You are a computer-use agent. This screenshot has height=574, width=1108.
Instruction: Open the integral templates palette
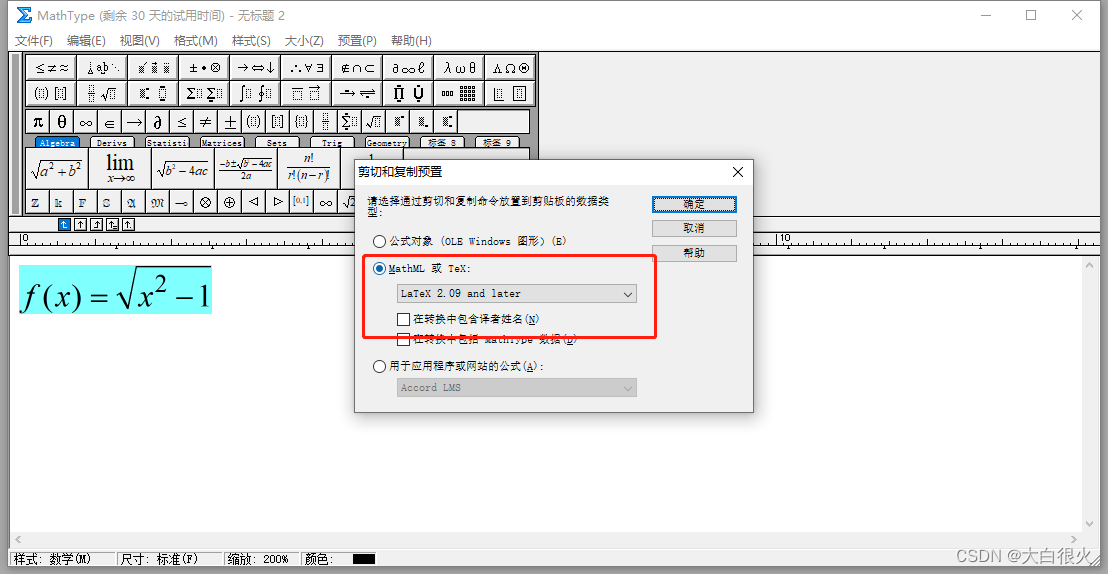click(254, 93)
